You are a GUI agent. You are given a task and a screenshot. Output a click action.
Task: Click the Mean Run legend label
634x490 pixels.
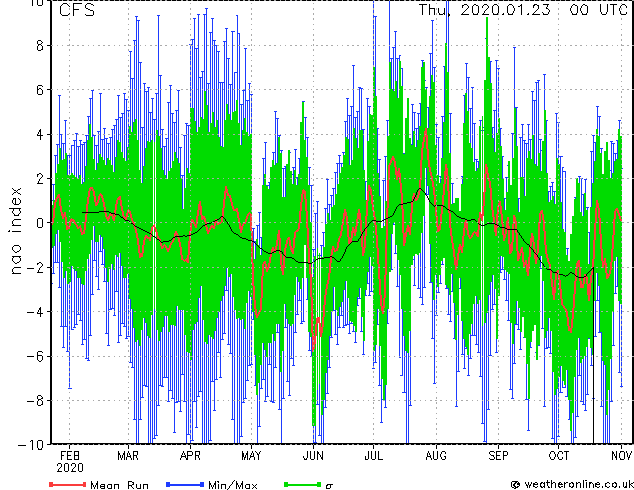coord(119,485)
